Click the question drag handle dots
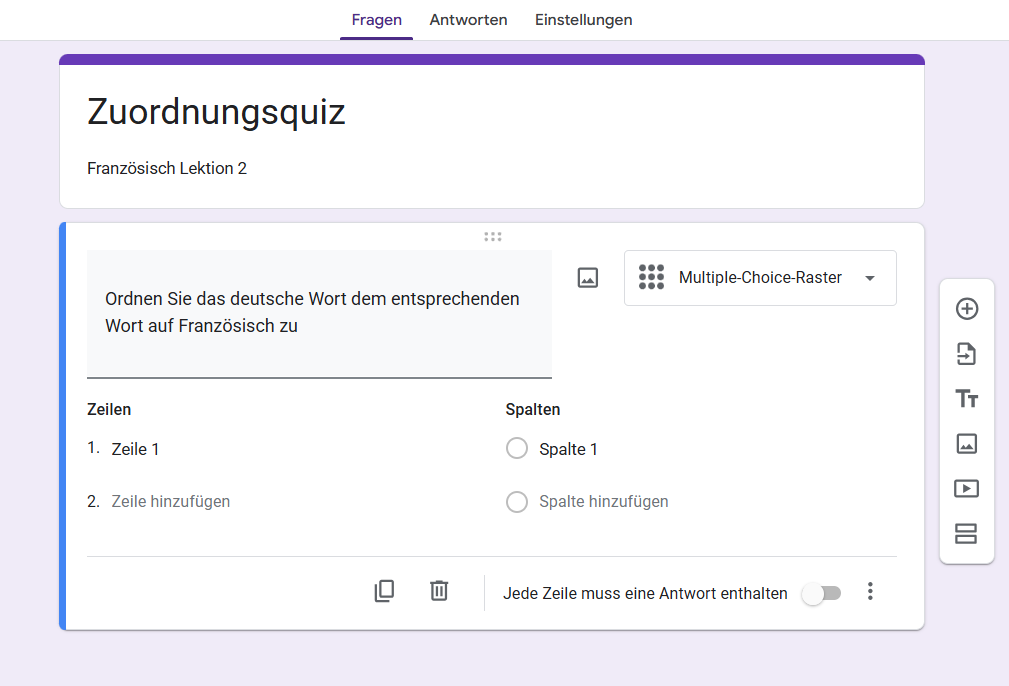The height and width of the screenshot is (686, 1009). [x=492, y=236]
